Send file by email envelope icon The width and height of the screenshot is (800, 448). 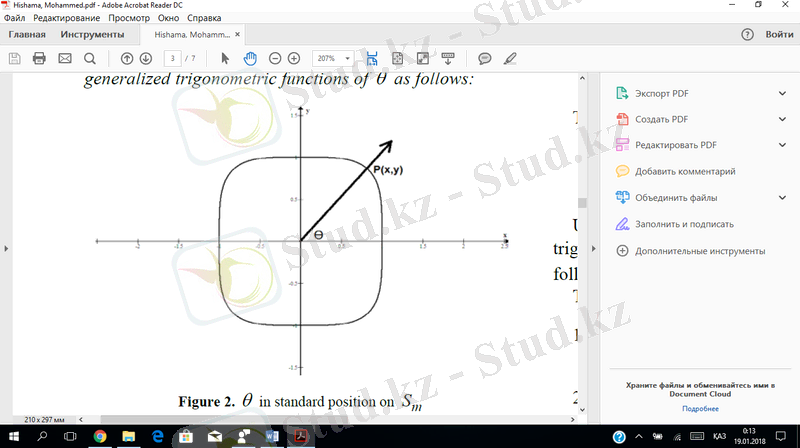[x=65, y=59]
